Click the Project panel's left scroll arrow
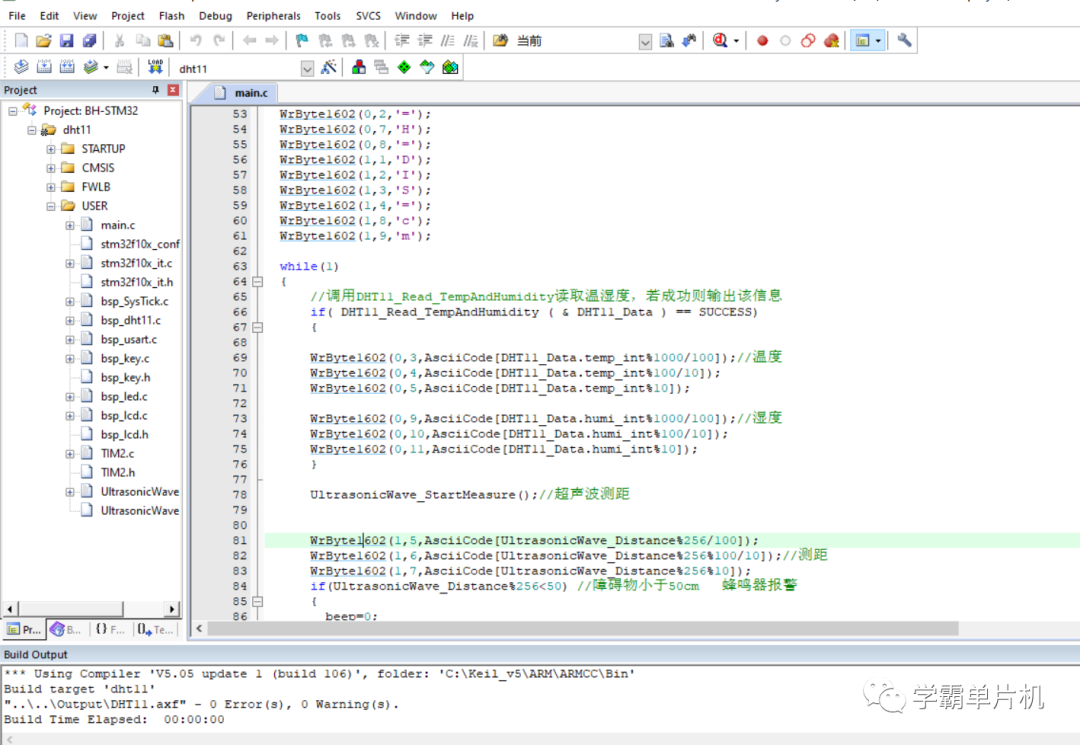The width and height of the screenshot is (1080, 745). (x=10, y=609)
